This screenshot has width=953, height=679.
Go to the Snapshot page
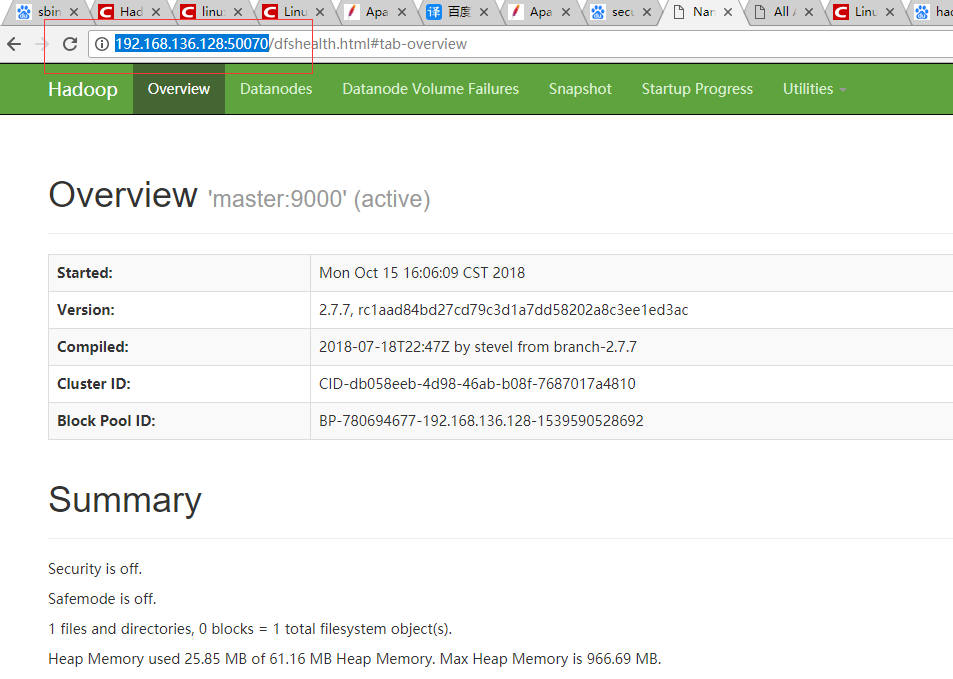(580, 89)
